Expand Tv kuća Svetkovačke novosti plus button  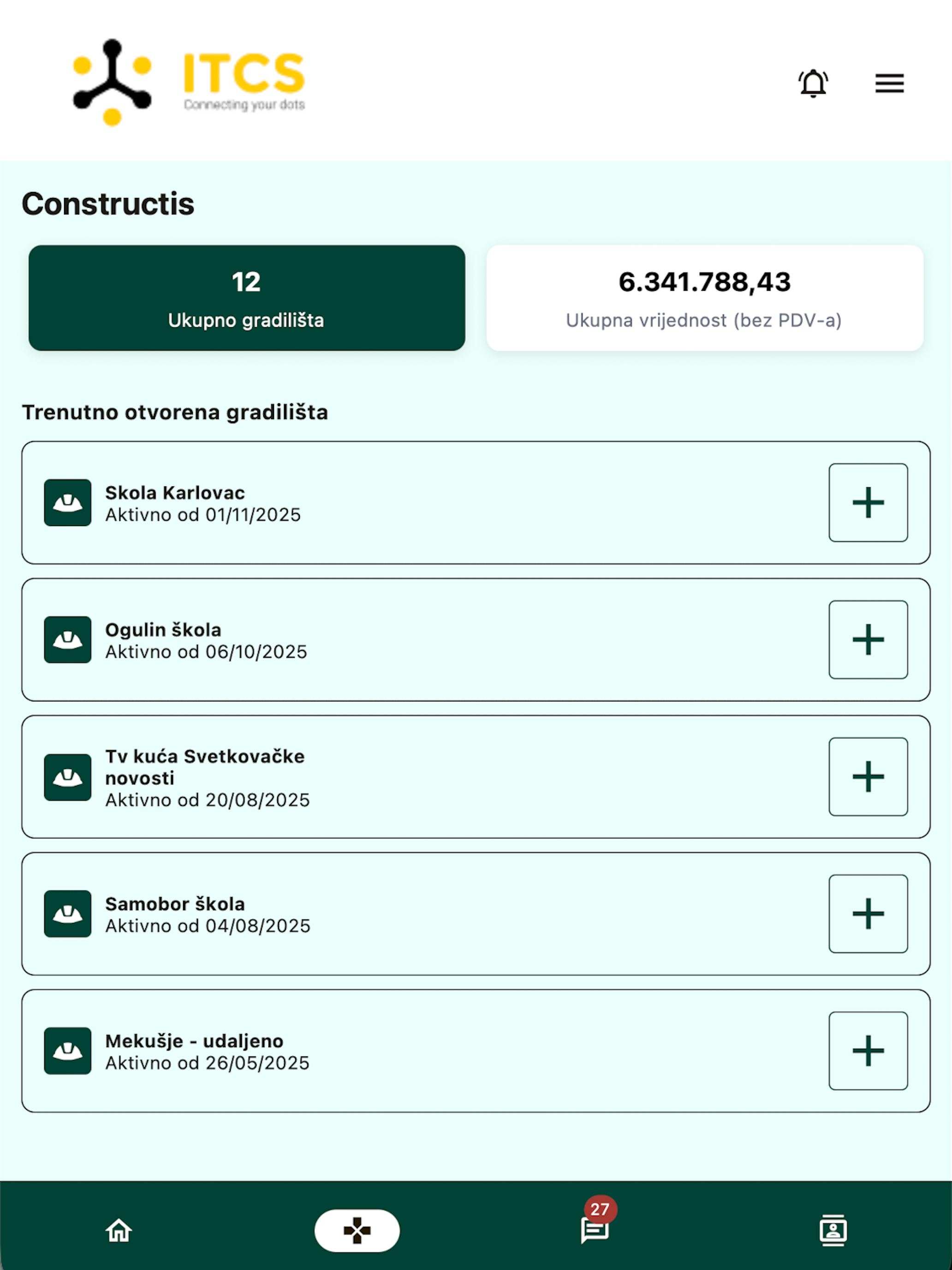[868, 777]
